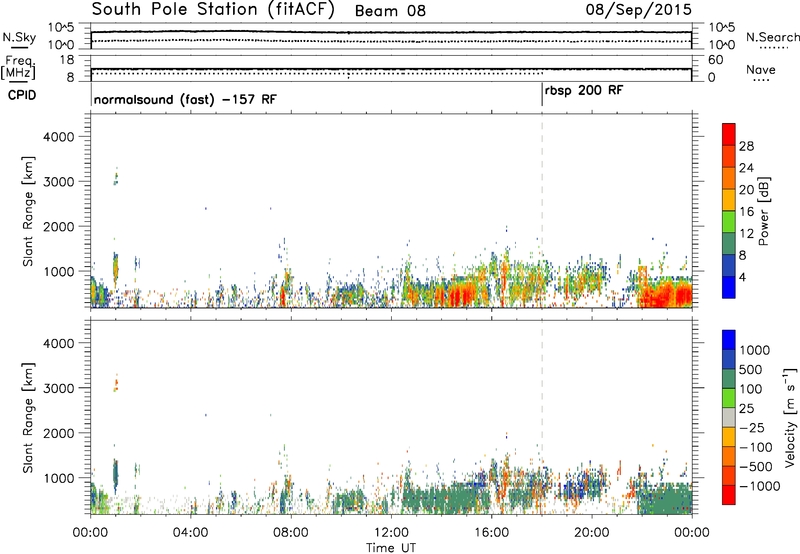Image resolution: width=800 pixels, height=554 pixels.
Task: Select the Beam 08 label
Action: click(x=390, y=11)
